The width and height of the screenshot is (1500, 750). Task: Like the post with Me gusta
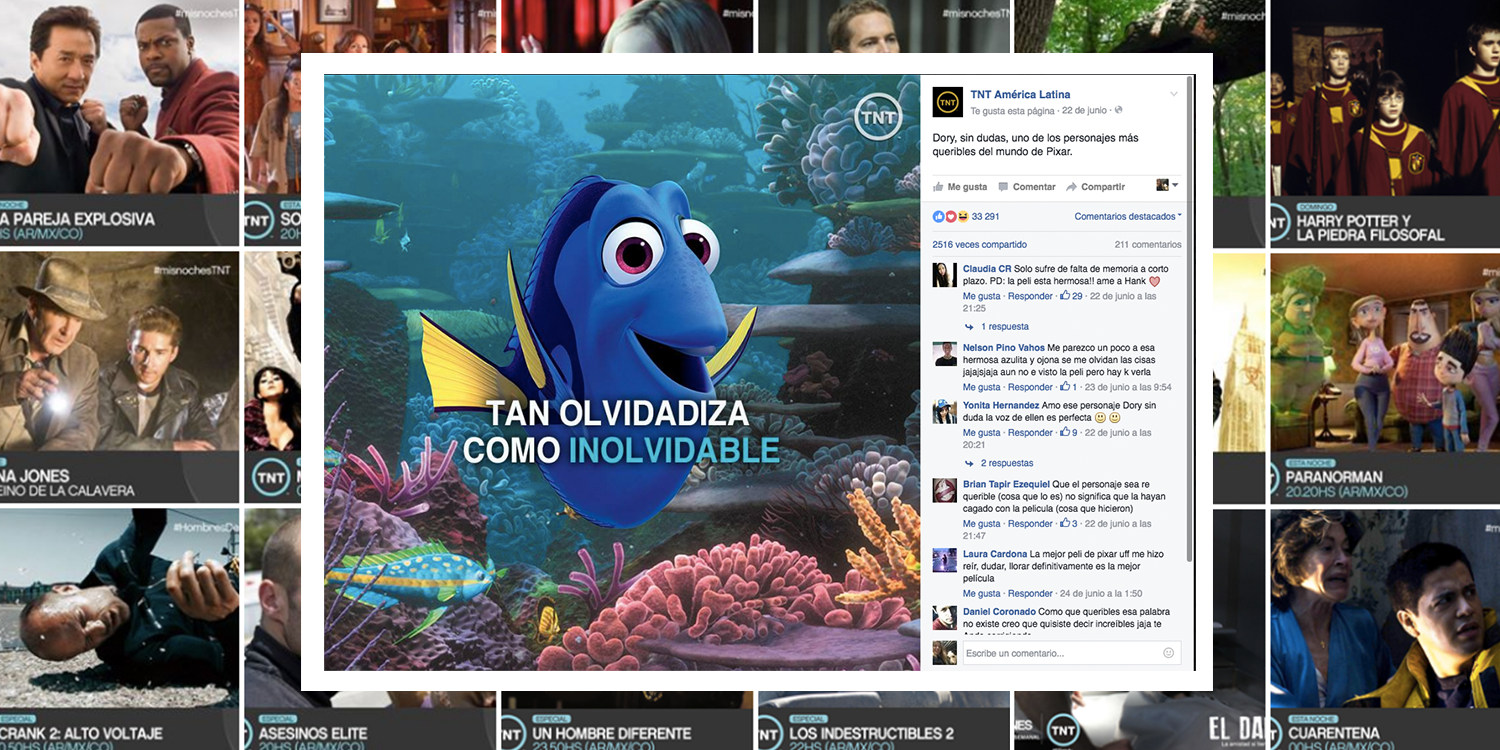tap(959, 187)
